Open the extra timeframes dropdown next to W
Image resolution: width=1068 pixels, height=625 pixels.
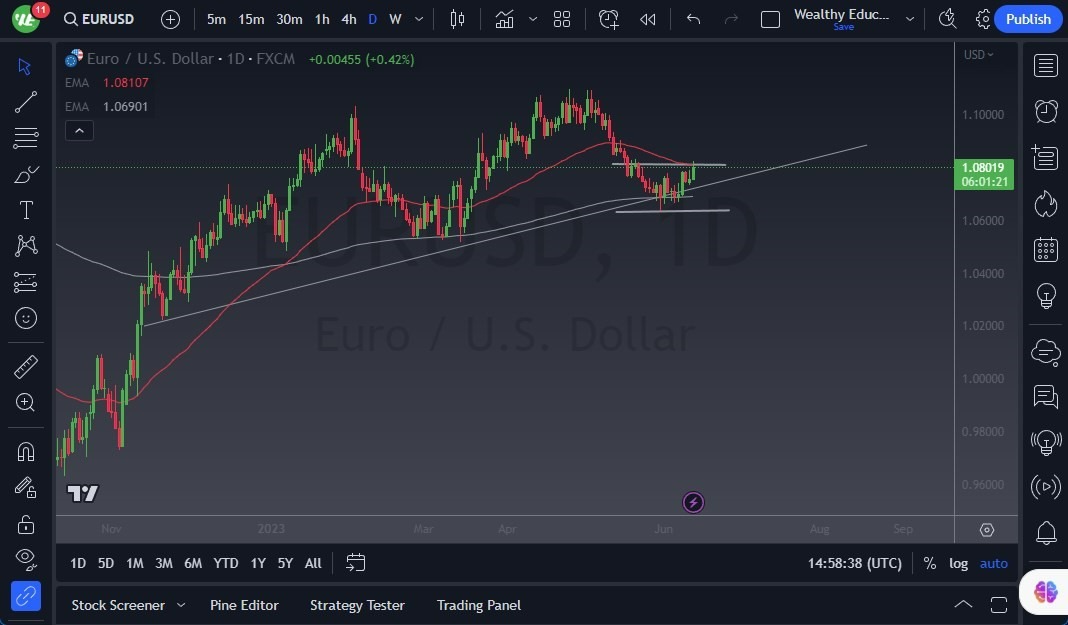click(x=418, y=18)
